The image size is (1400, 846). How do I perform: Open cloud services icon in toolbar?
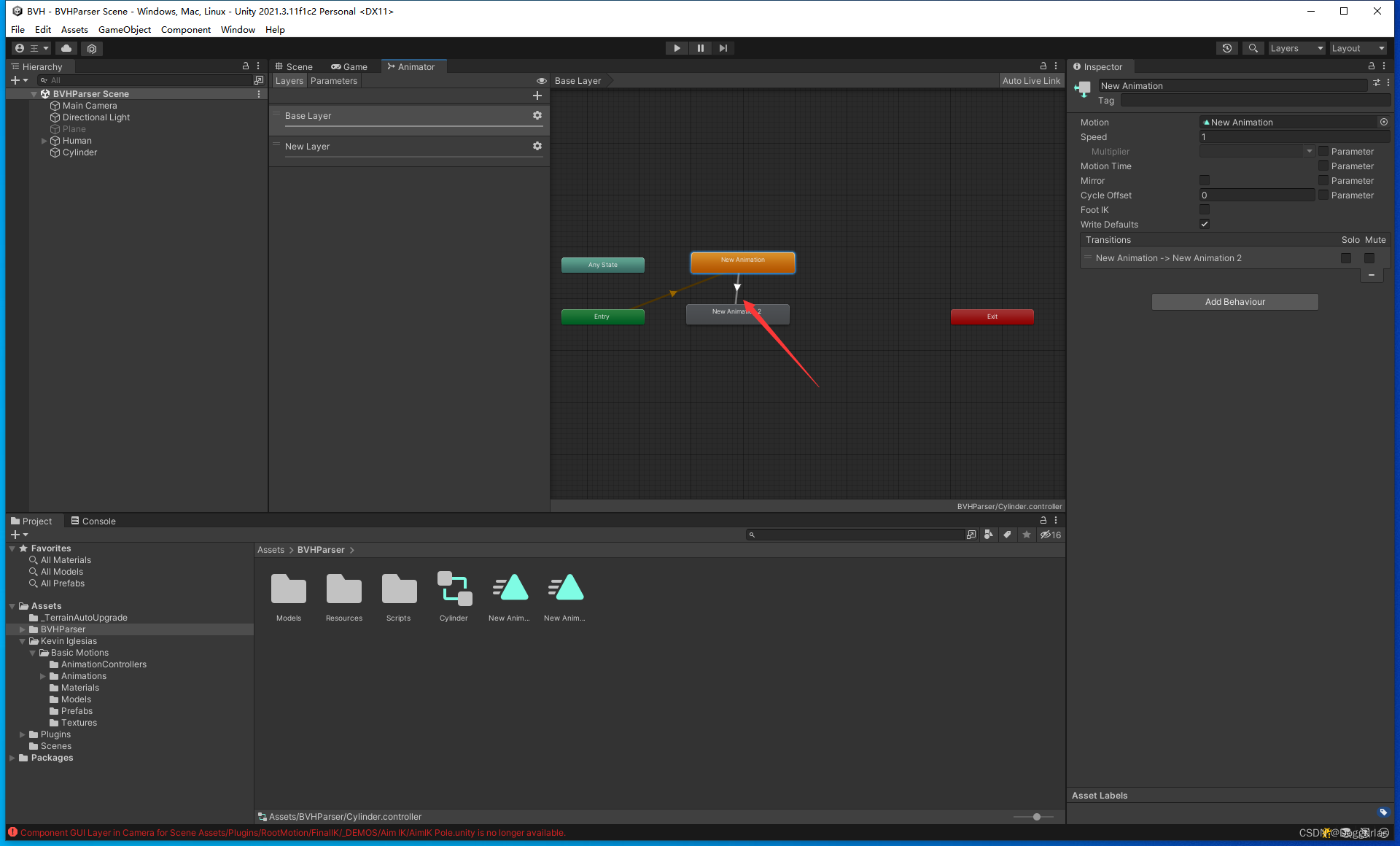(66, 48)
